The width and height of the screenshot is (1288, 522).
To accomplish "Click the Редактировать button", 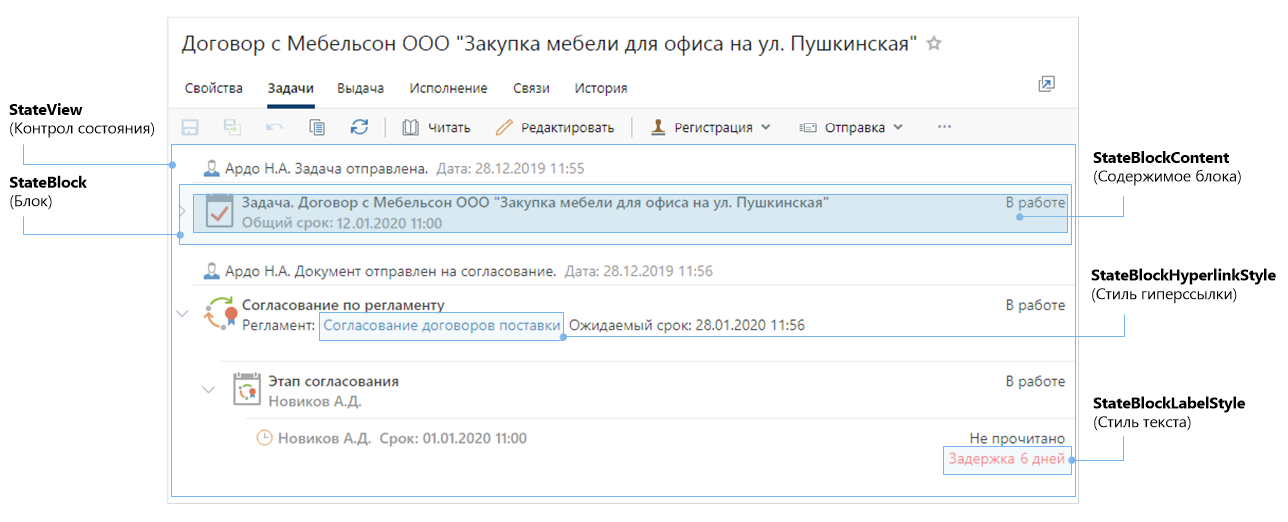I will [x=556, y=127].
